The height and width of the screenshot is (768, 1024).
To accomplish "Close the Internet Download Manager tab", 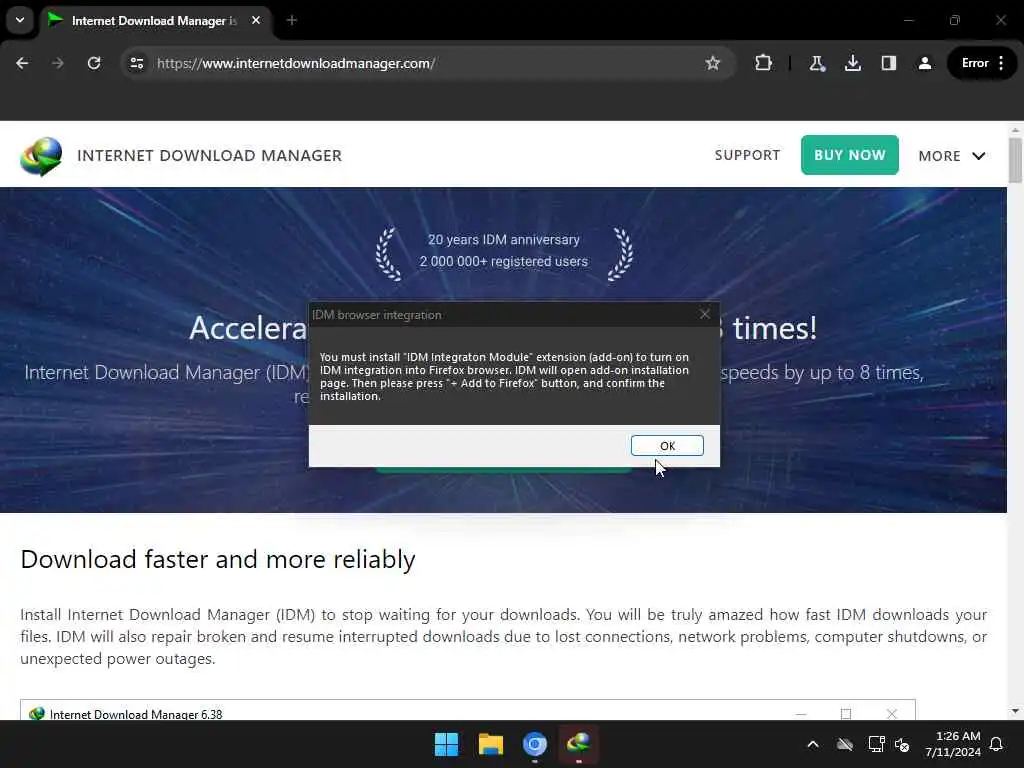I will click(x=256, y=20).
